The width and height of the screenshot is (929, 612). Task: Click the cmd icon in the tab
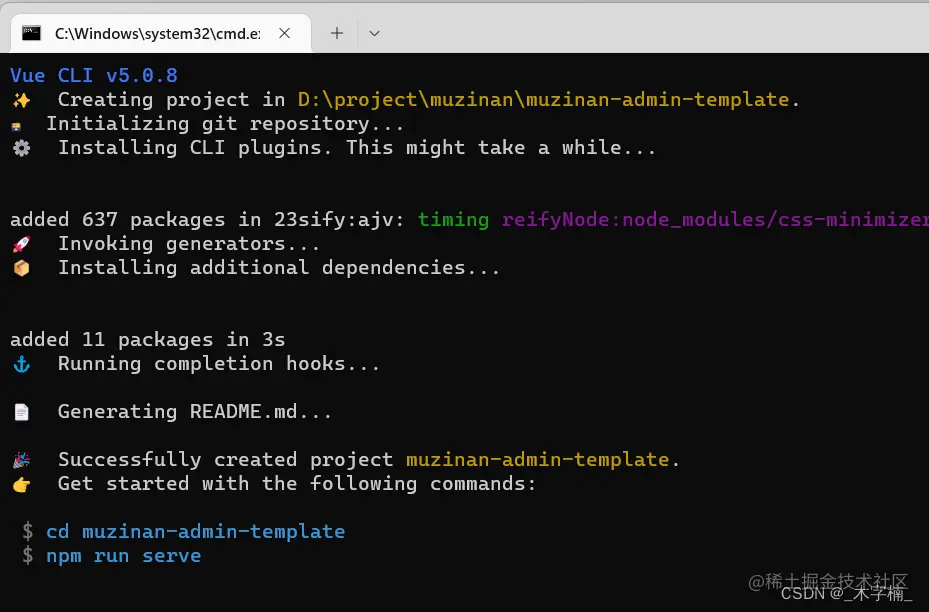click(31, 33)
